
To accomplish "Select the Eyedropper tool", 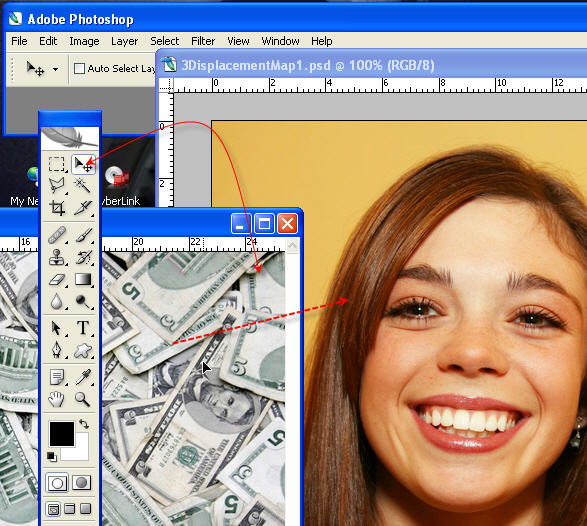I will pos(83,377).
